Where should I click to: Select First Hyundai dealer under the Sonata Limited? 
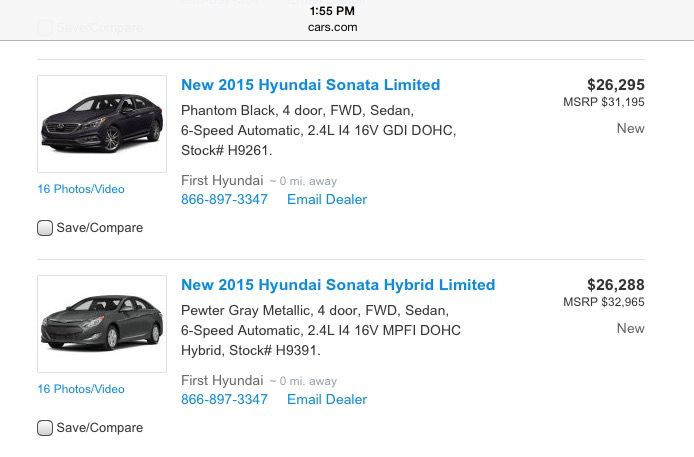coord(221,180)
